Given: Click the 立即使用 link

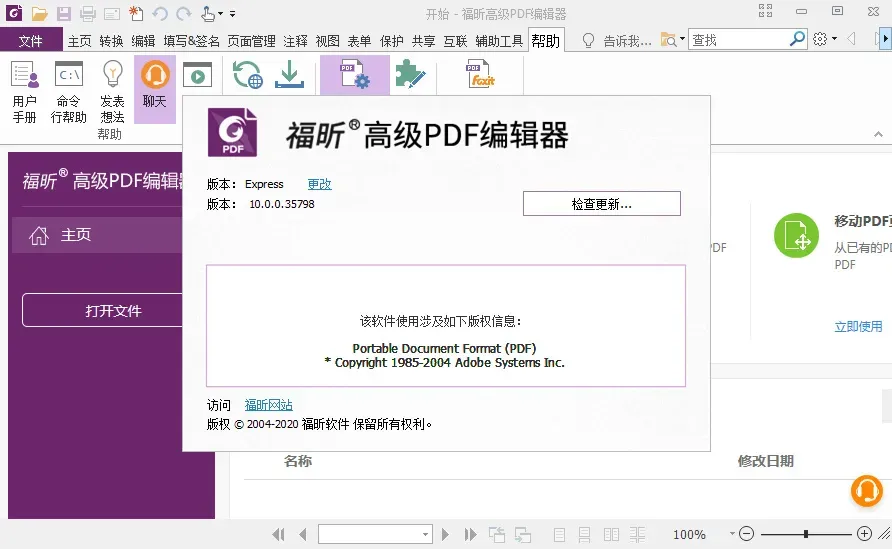Looking at the screenshot, I should pyautogui.click(x=858, y=327).
